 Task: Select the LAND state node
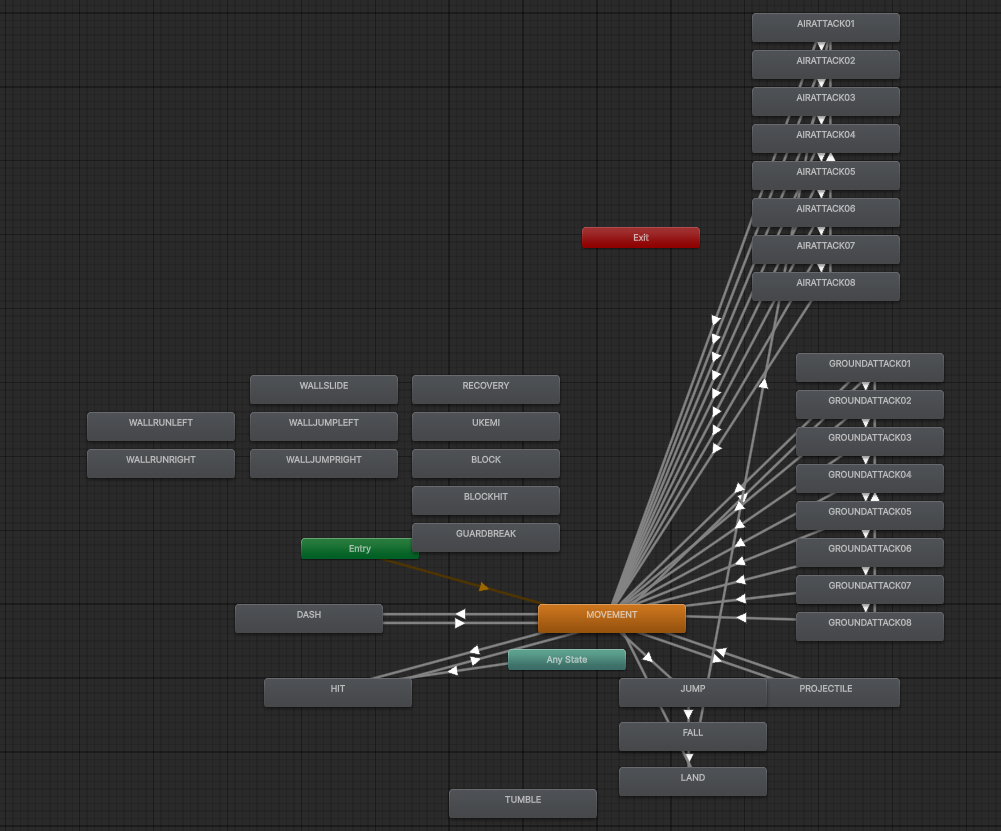(692, 781)
